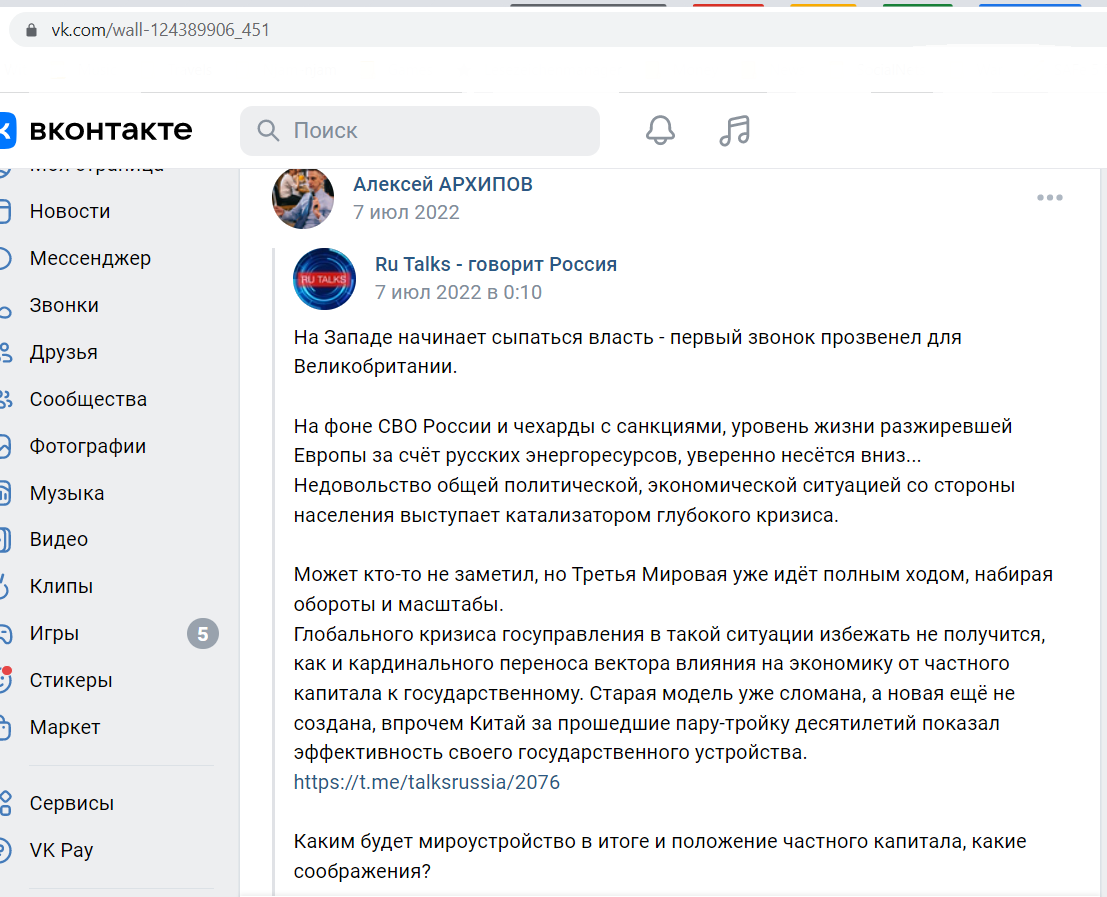Open Новости in the sidebar
The image size is (1107, 897).
click(x=70, y=211)
